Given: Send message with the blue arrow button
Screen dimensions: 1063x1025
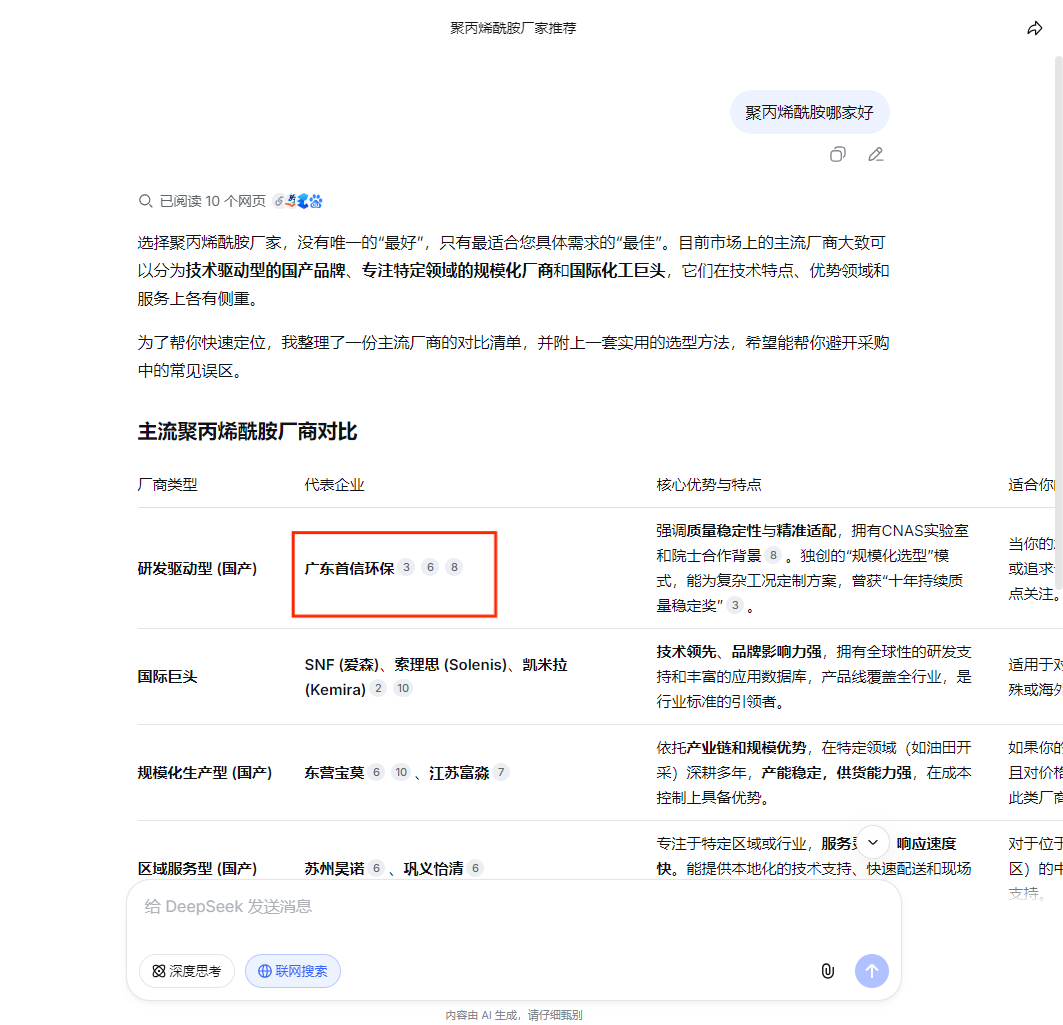Looking at the screenshot, I should (871, 970).
